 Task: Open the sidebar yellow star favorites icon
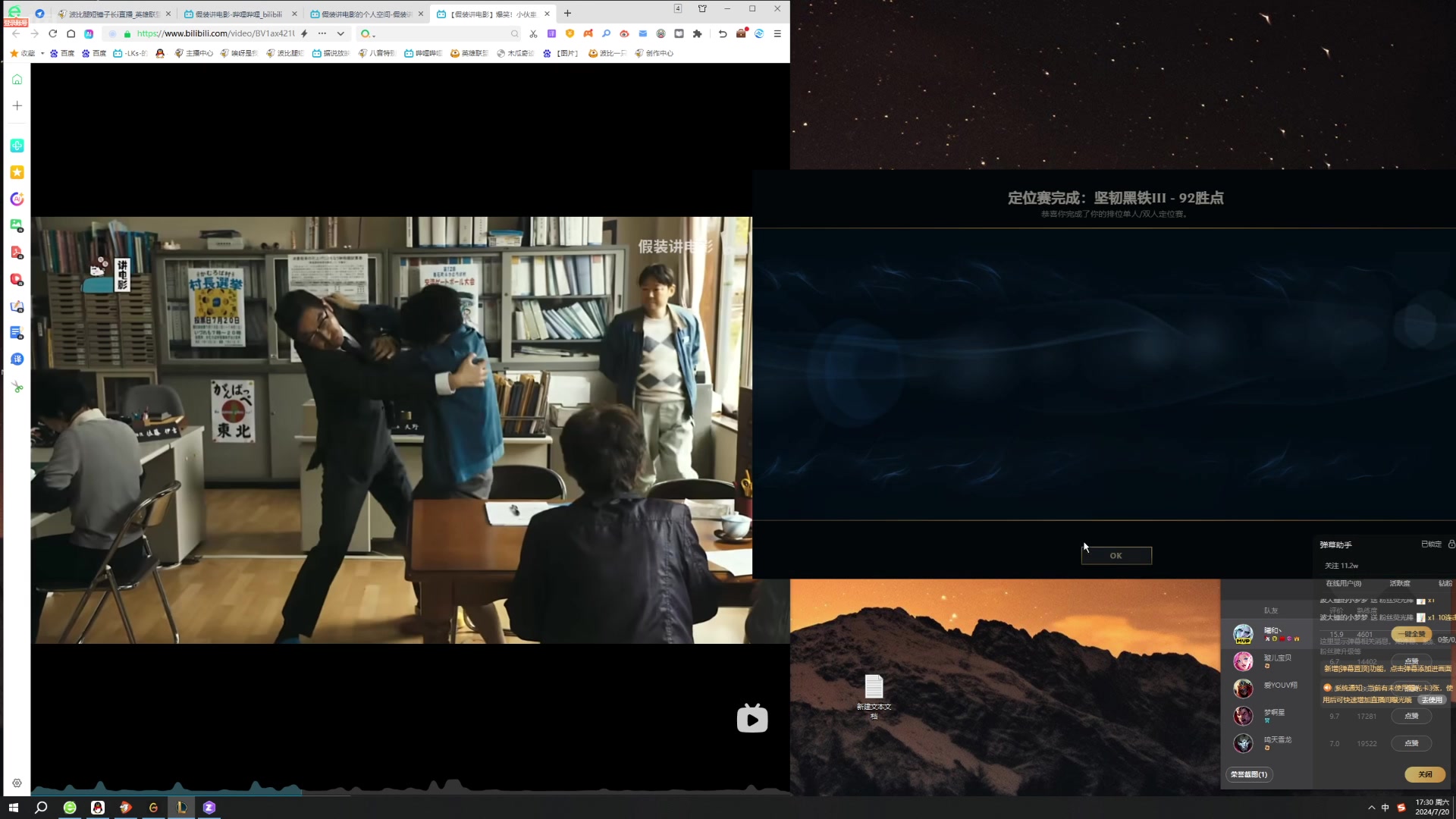pyautogui.click(x=17, y=172)
